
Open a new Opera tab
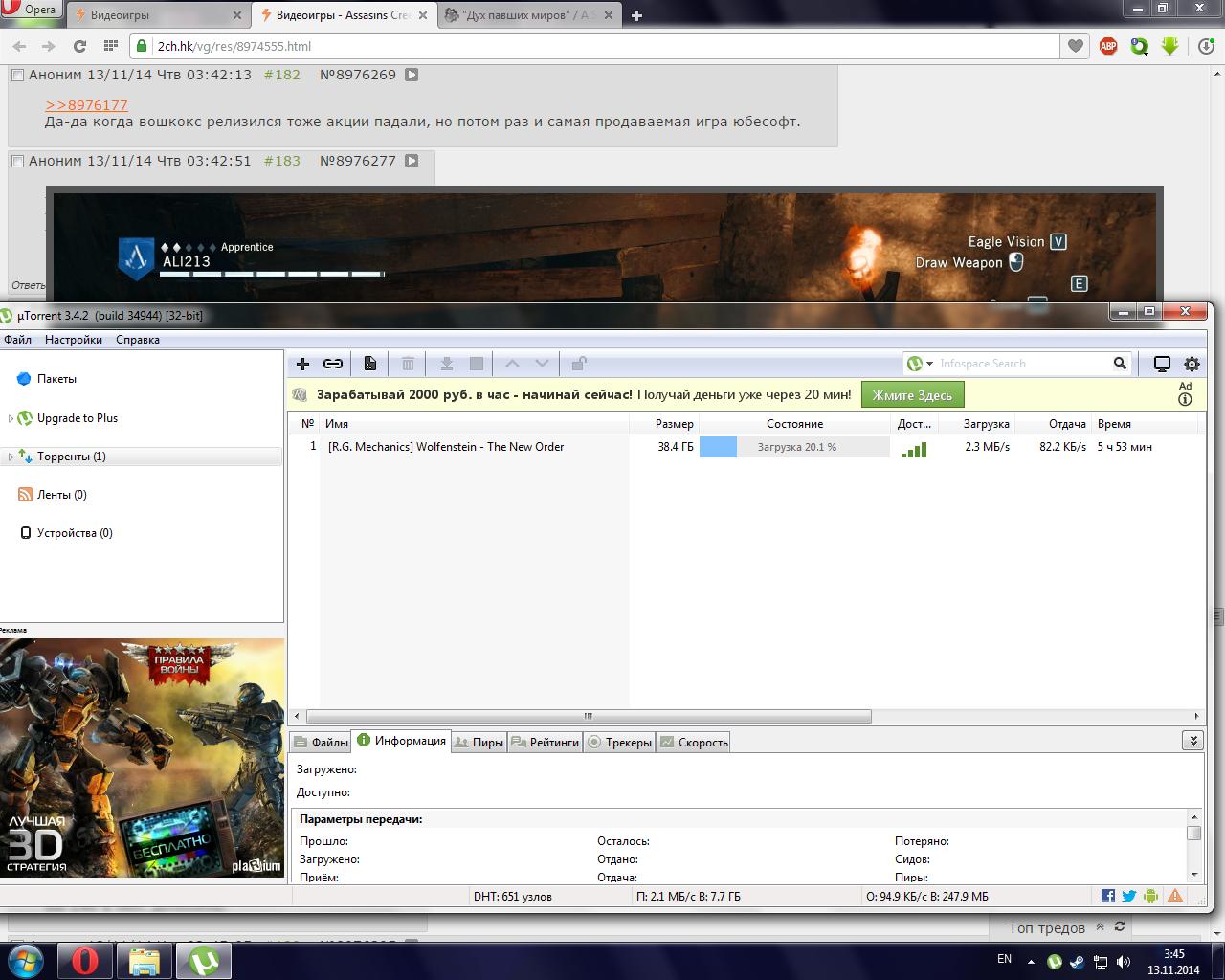click(x=636, y=15)
